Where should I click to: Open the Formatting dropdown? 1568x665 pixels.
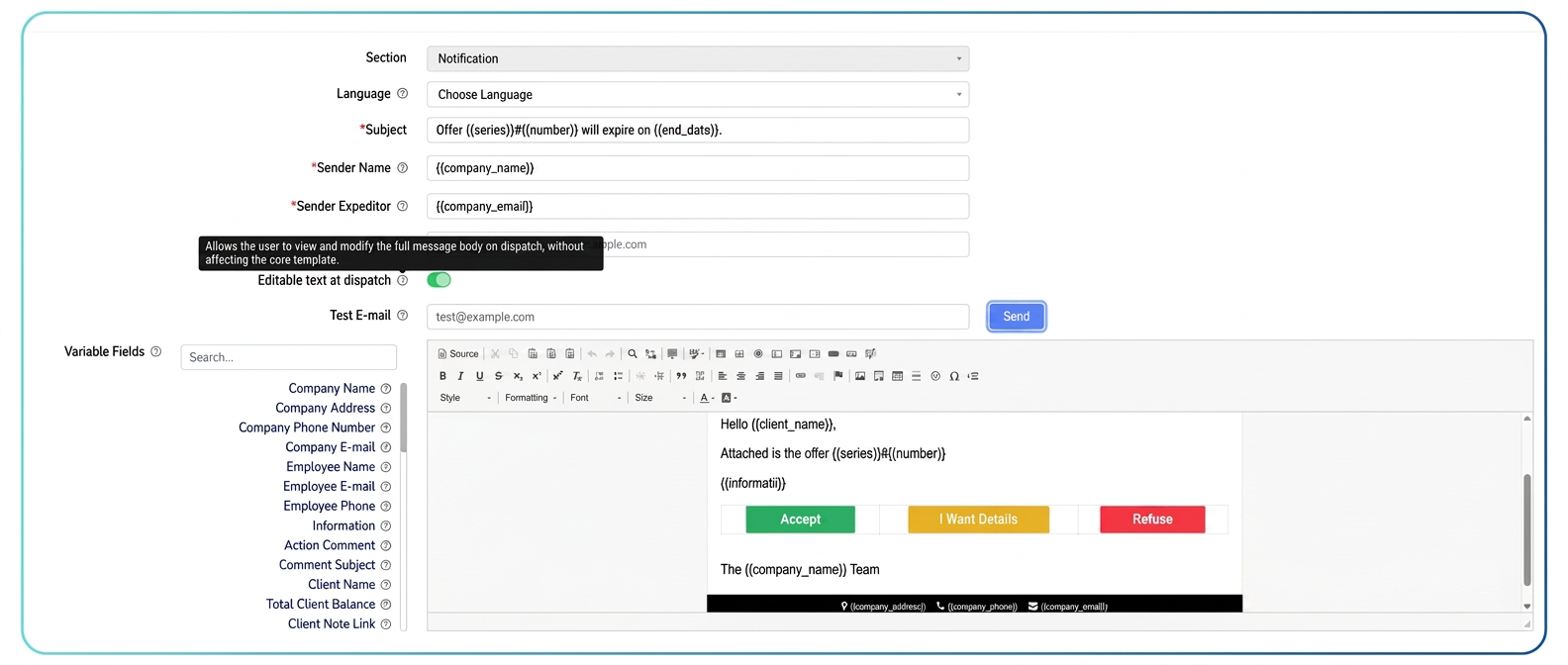tap(531, 398)
